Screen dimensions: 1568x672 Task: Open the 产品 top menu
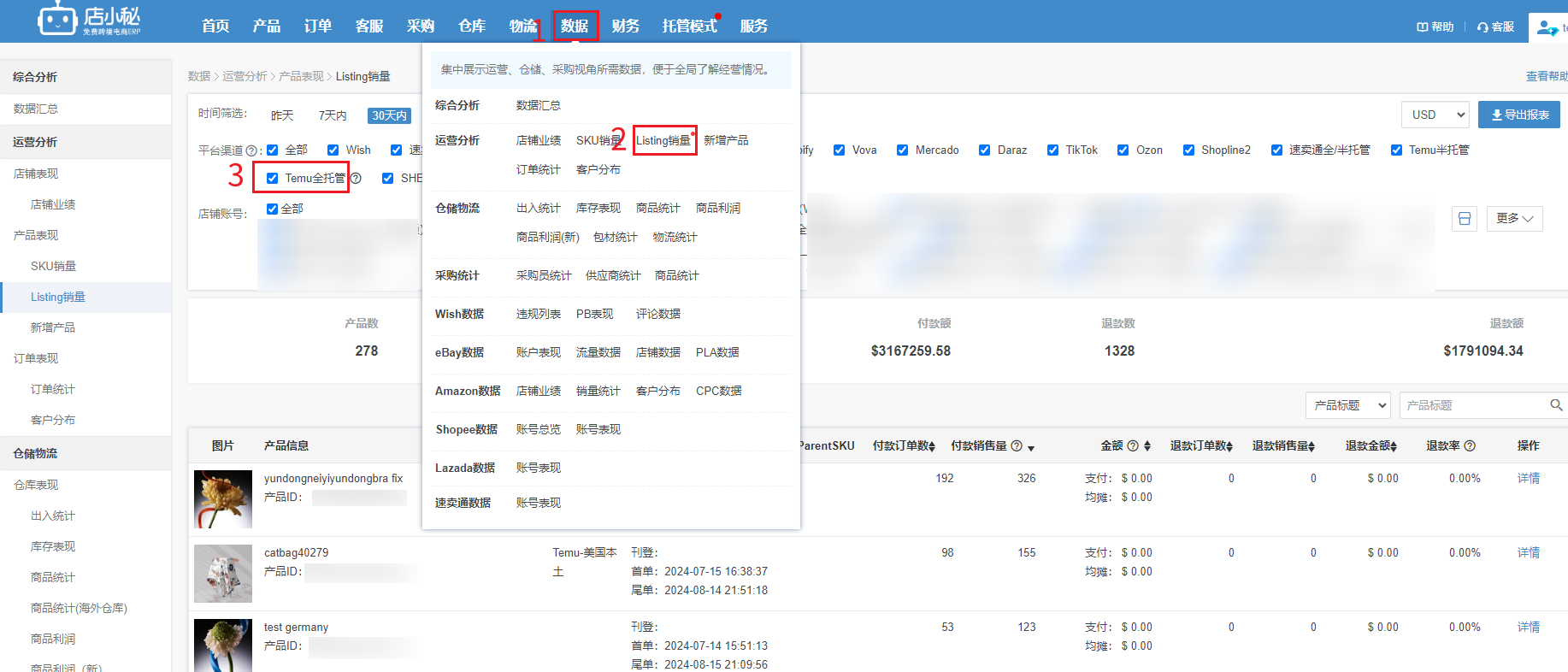267,27
